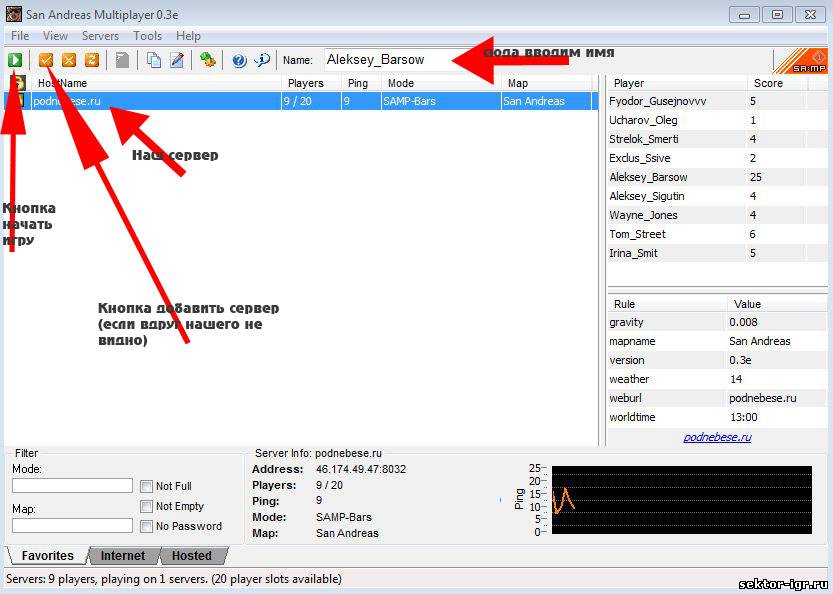Select player Wayne_Jones

click(717, 215)
